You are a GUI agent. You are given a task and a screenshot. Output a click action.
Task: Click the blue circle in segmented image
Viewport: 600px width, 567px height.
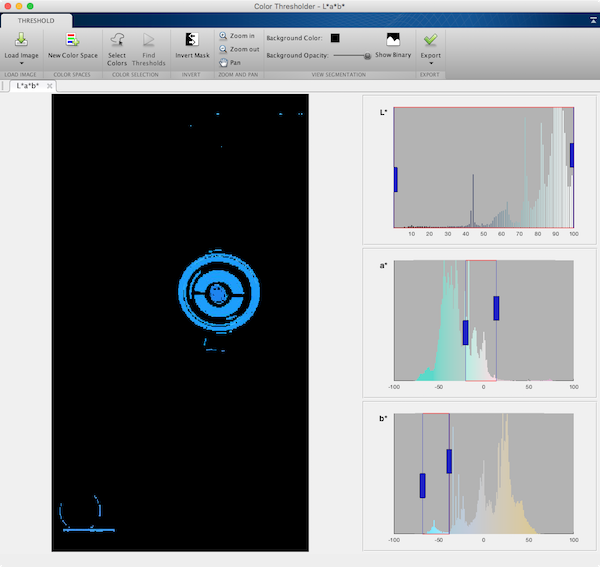(x=216, y=293)
